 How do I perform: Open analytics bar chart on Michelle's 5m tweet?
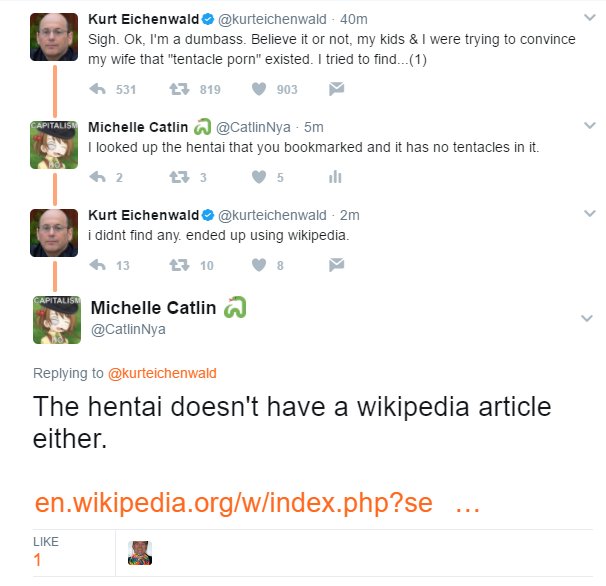click(335, 177)
